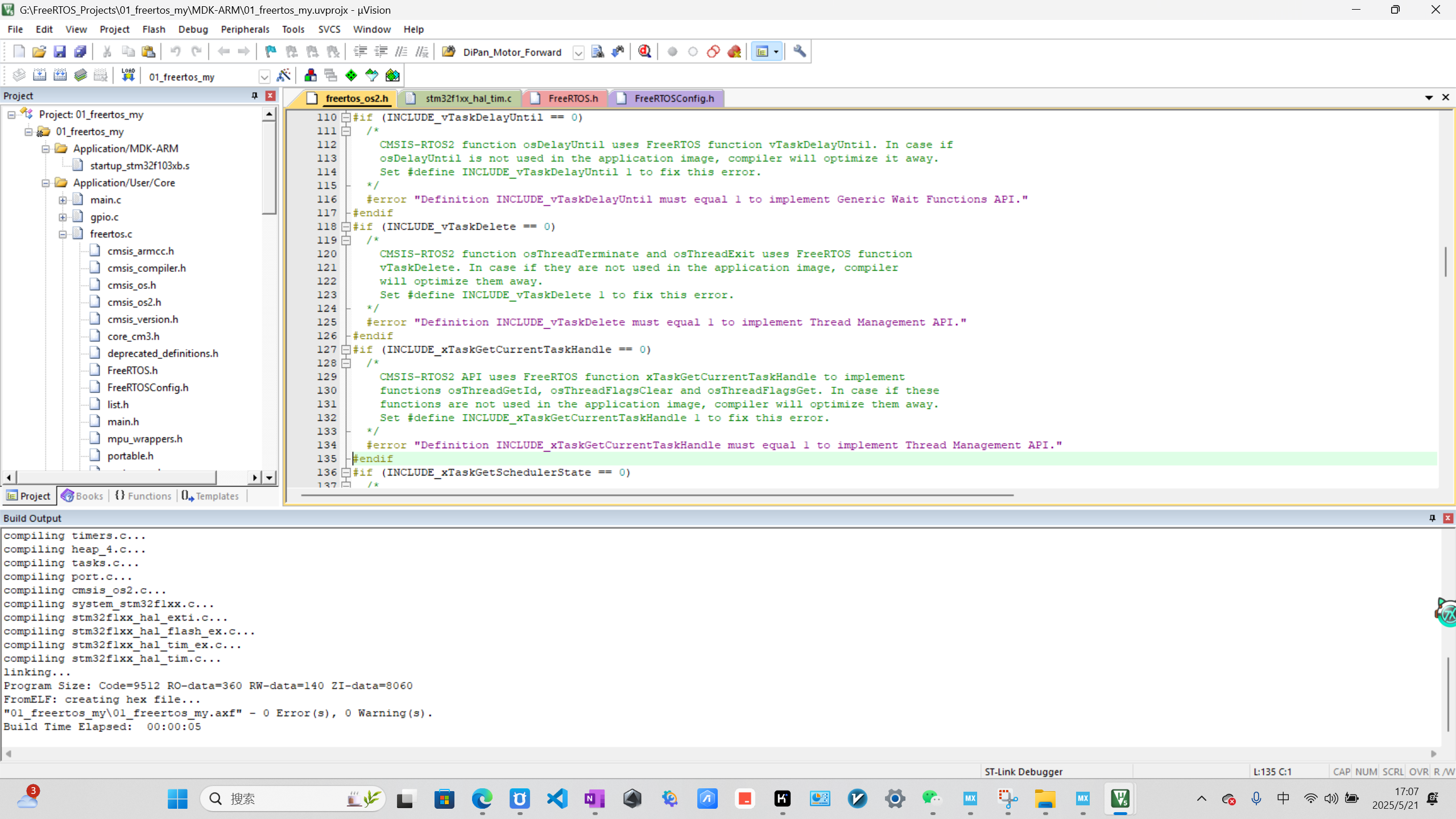Kill all breakpoints
1456x819 pixels.
coord(734,51)
